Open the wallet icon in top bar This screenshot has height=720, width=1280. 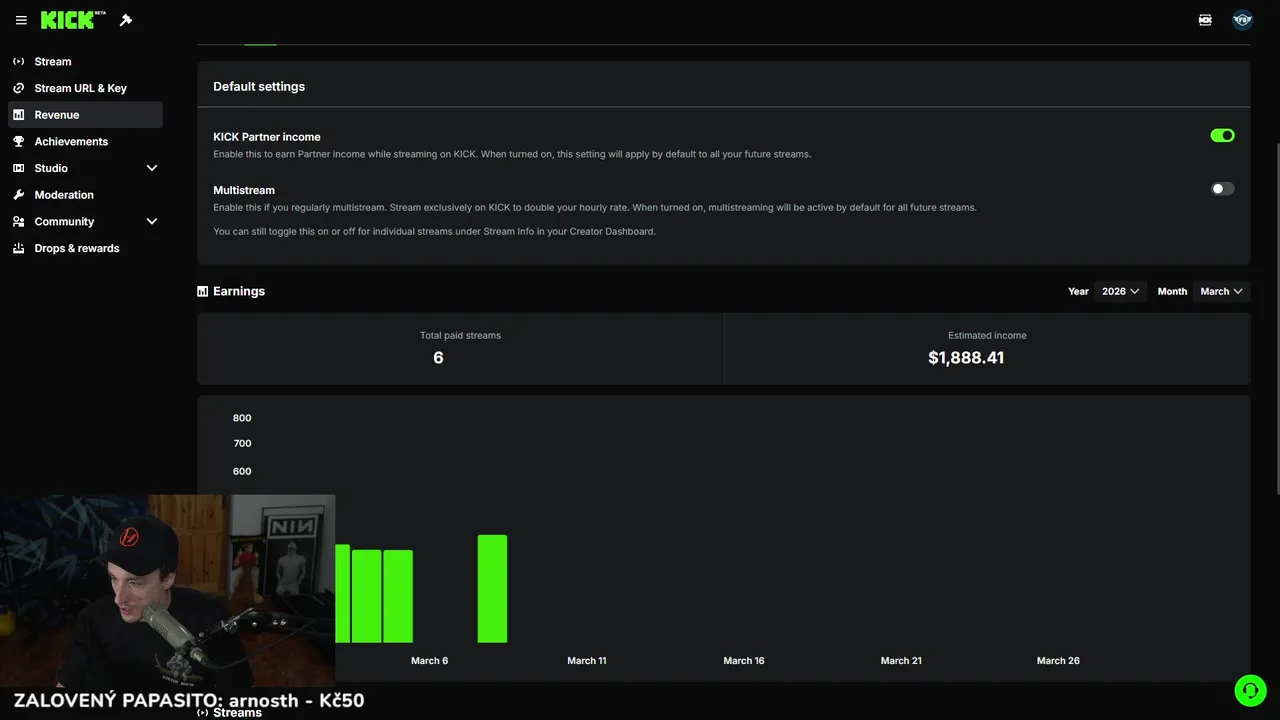pyautogui.click(x=1205, y=20)
